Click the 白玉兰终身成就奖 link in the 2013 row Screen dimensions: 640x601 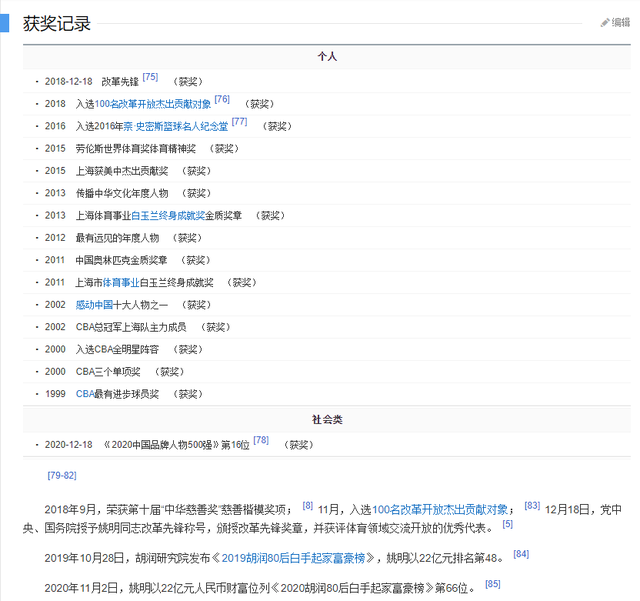point(168,215)
